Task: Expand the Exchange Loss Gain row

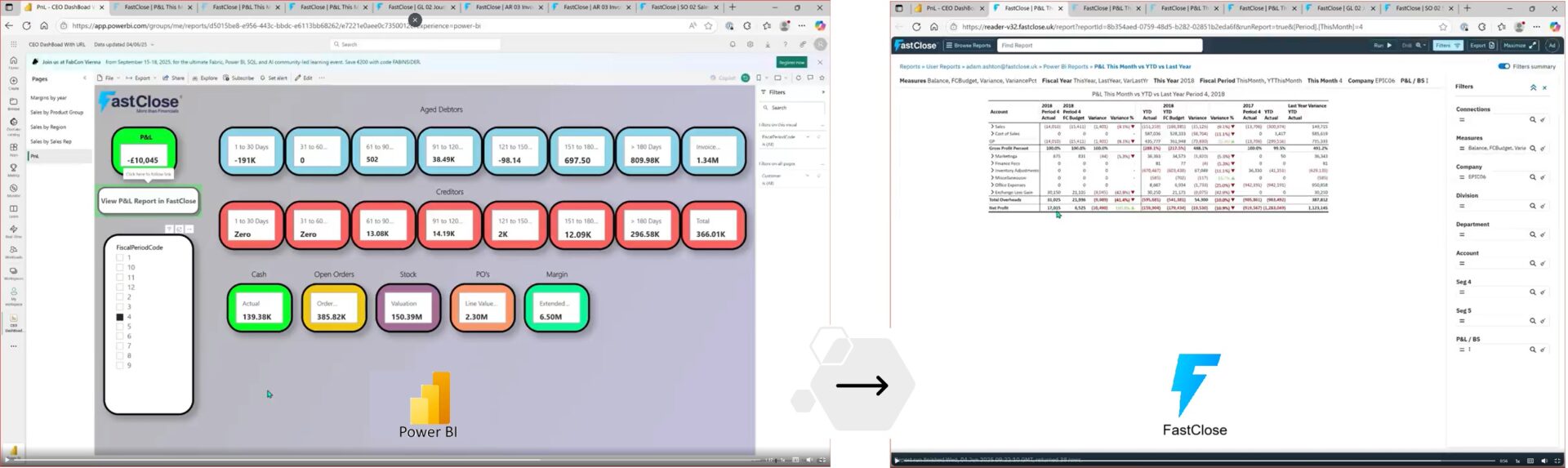Action: (x=992, y=192)
